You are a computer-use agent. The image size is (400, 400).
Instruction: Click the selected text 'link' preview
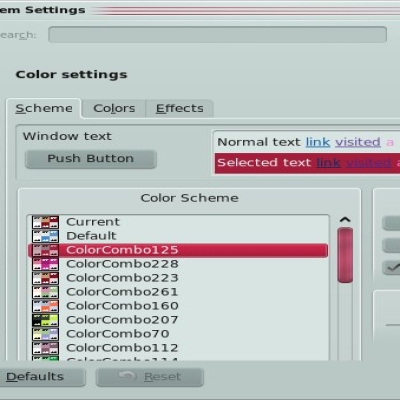coord(328,163)
